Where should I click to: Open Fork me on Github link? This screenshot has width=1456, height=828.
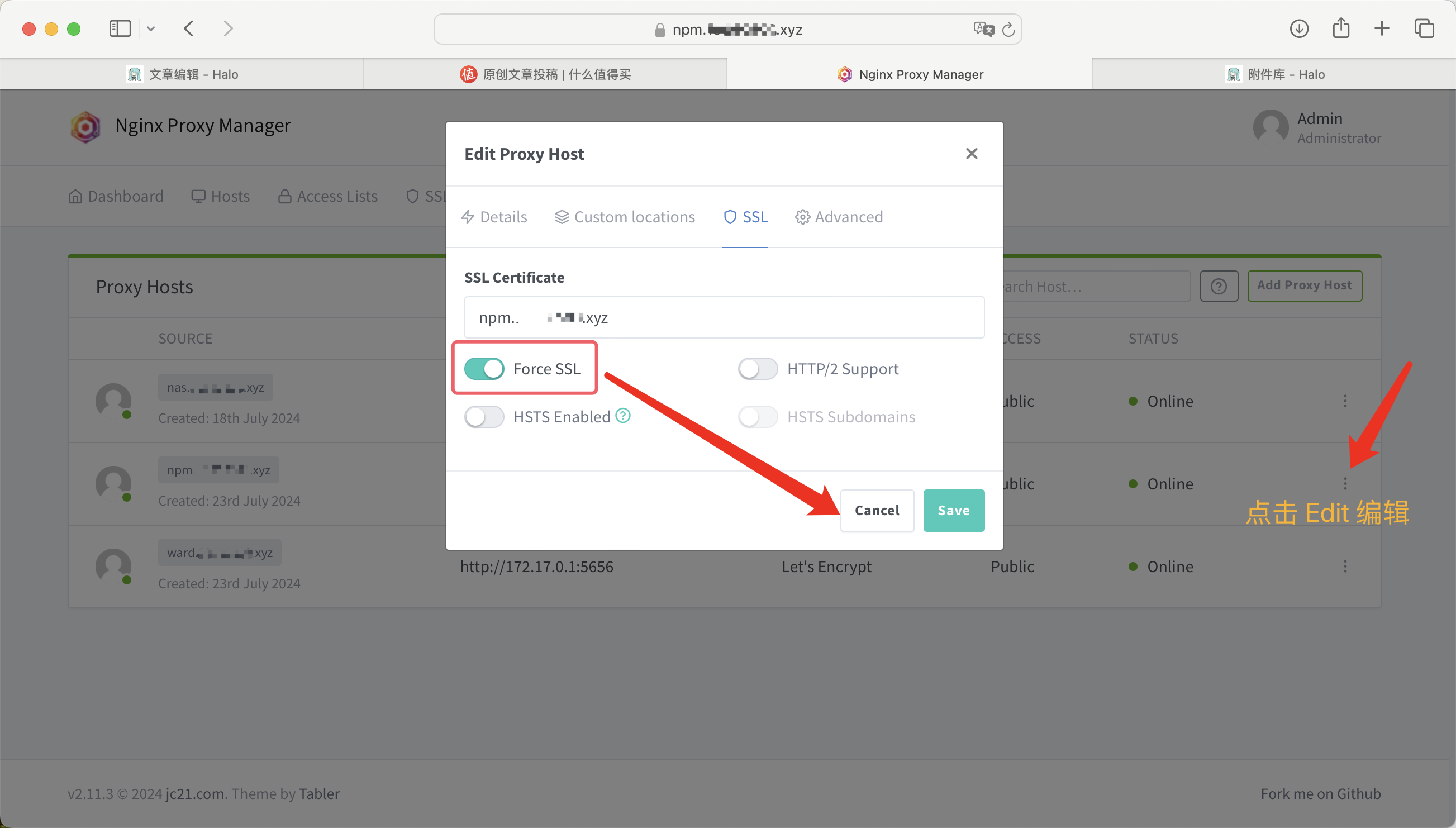point(1320,793)
